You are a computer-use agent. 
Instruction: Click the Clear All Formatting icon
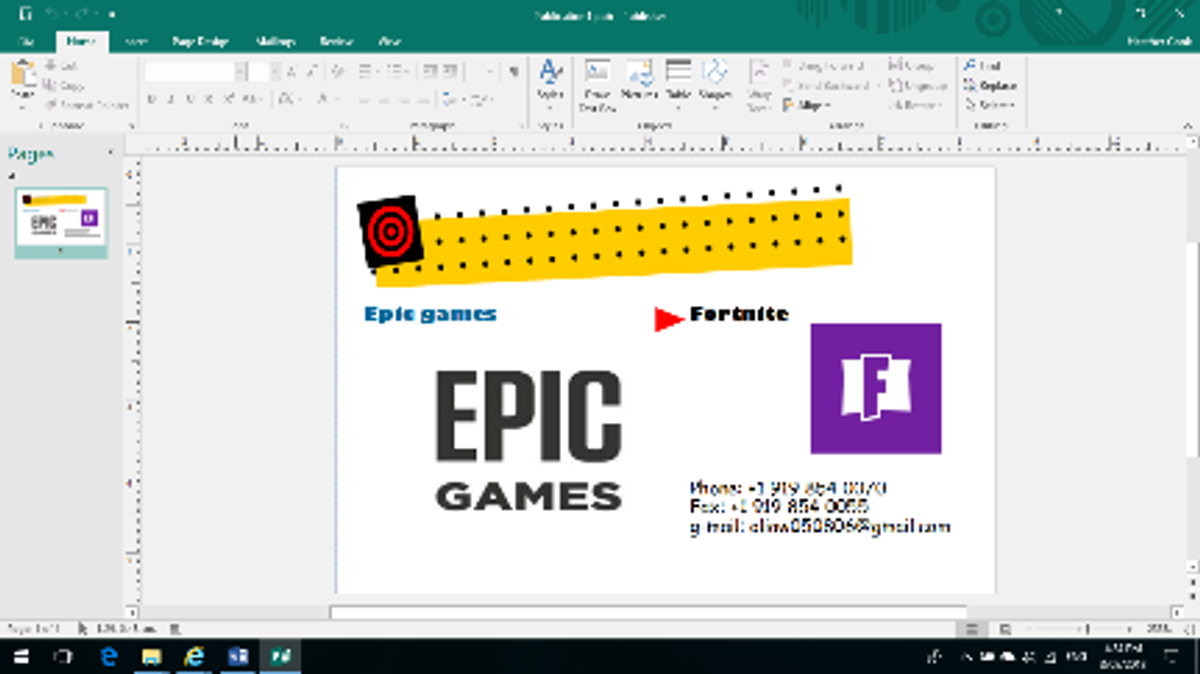(x=338, y=72)
